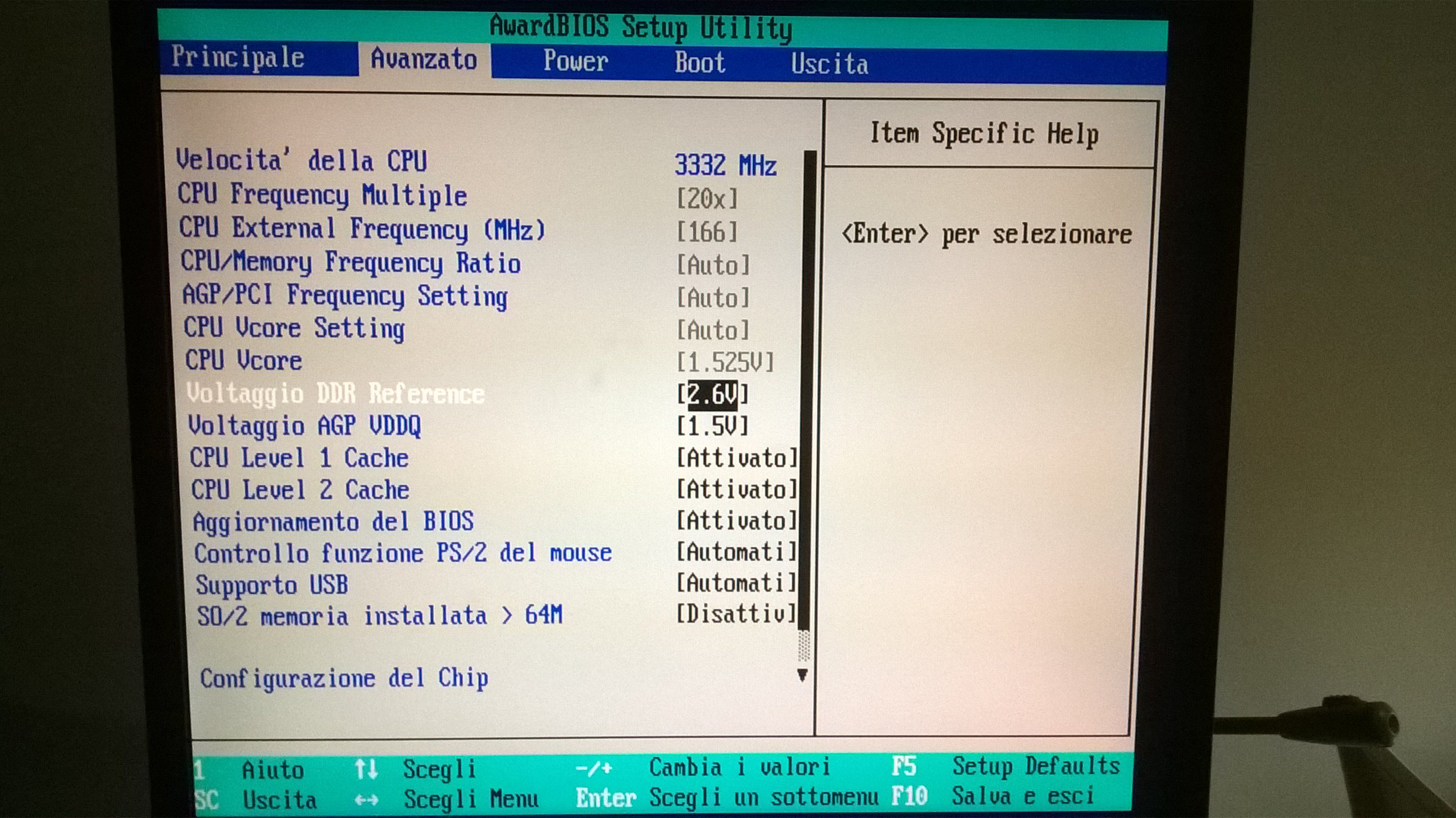Open CPU Frequency Multiple 20x option
Image resolution: width=1456 pixels, height=818 pixels.
click(x=707, y=199)
